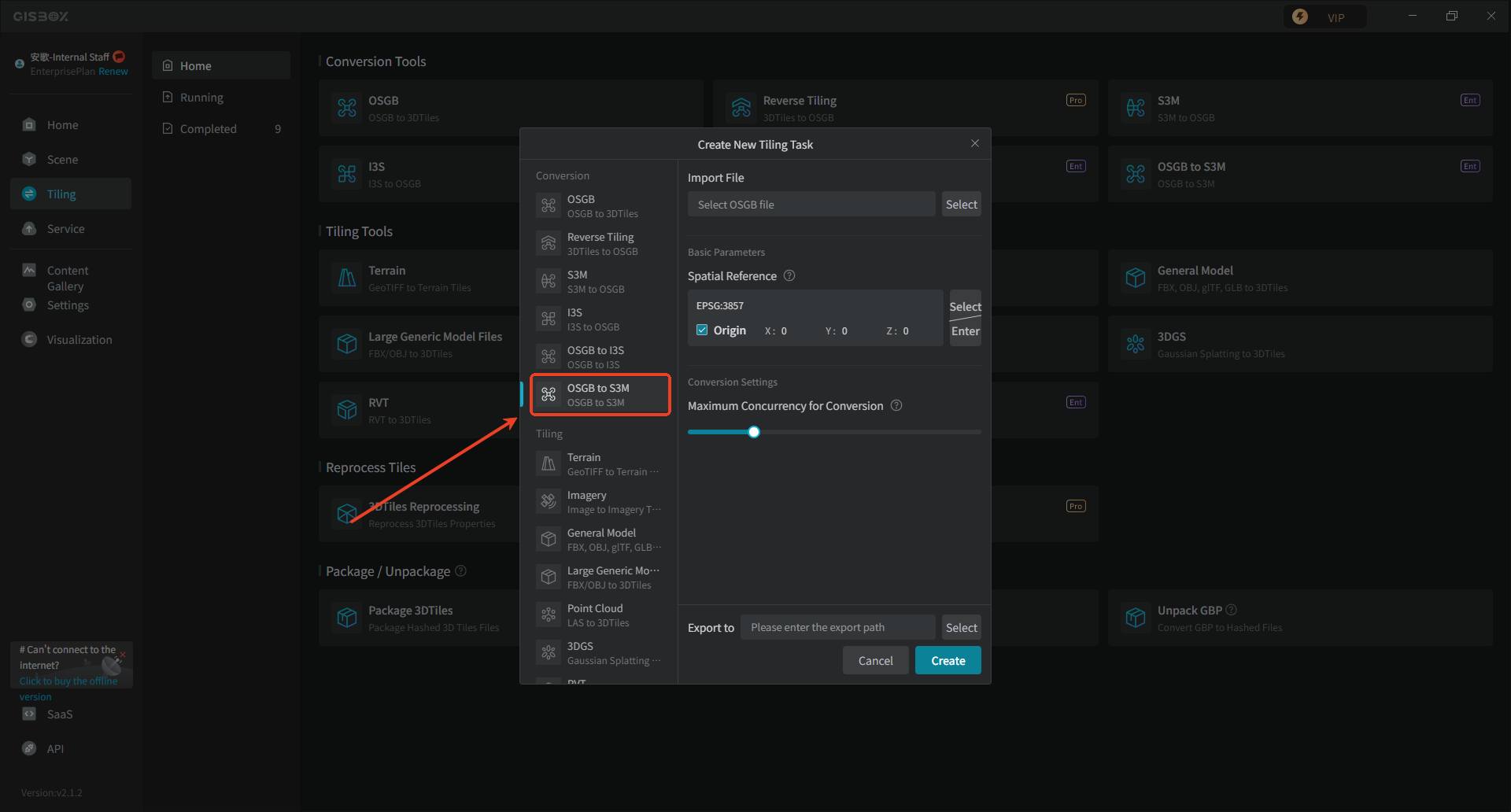This screenshot has height=812, width=1511.
Task: Open the Home task tab
Action: coord(221,66)
